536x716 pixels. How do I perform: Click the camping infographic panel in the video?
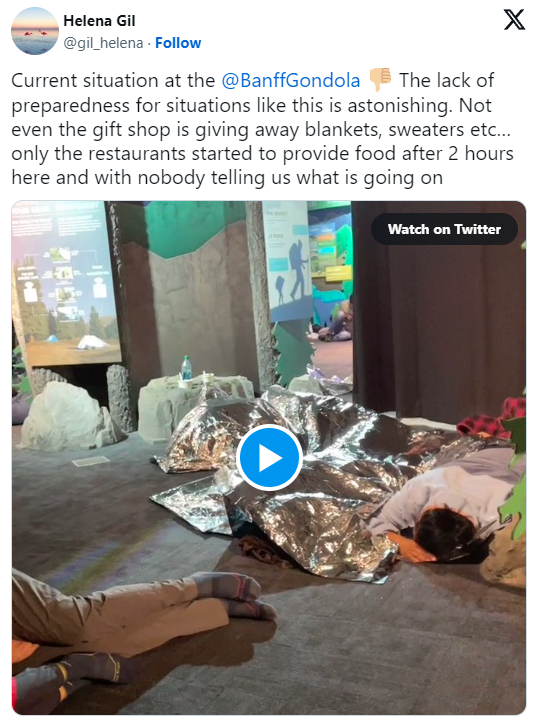coord(64,281)
